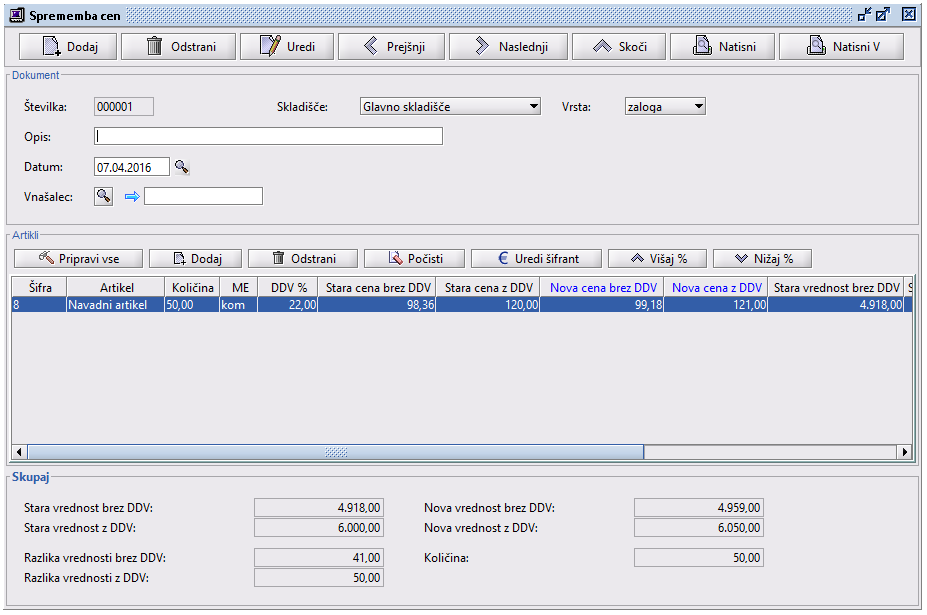The width and height of the screenshot is (927, 615).
Task: Click into the Opis text field
Action: coord(268,137)
